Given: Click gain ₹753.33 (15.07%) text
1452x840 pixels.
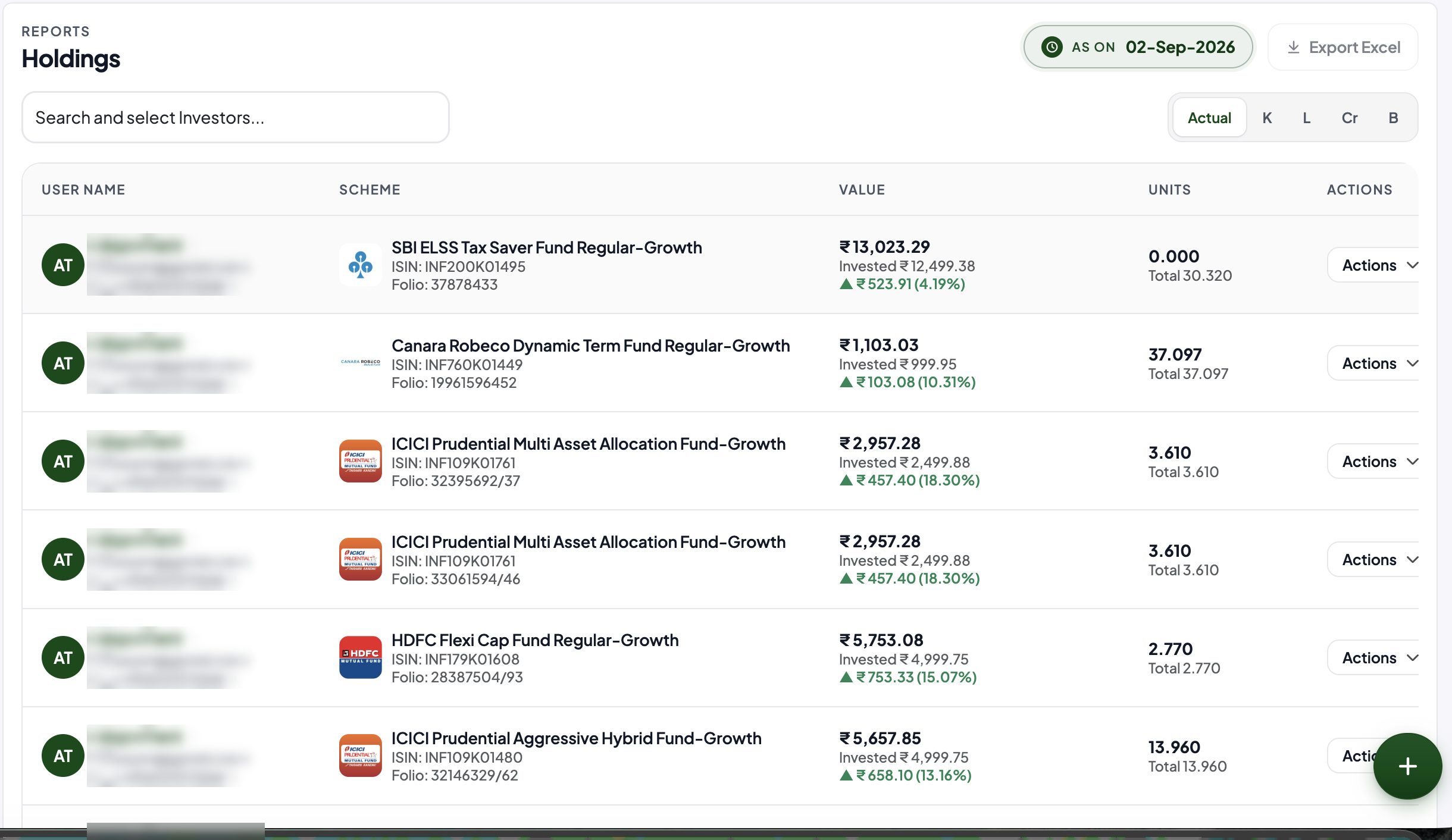Looking at the screenshot, I should pyautogui.click(x=908, y=677).
